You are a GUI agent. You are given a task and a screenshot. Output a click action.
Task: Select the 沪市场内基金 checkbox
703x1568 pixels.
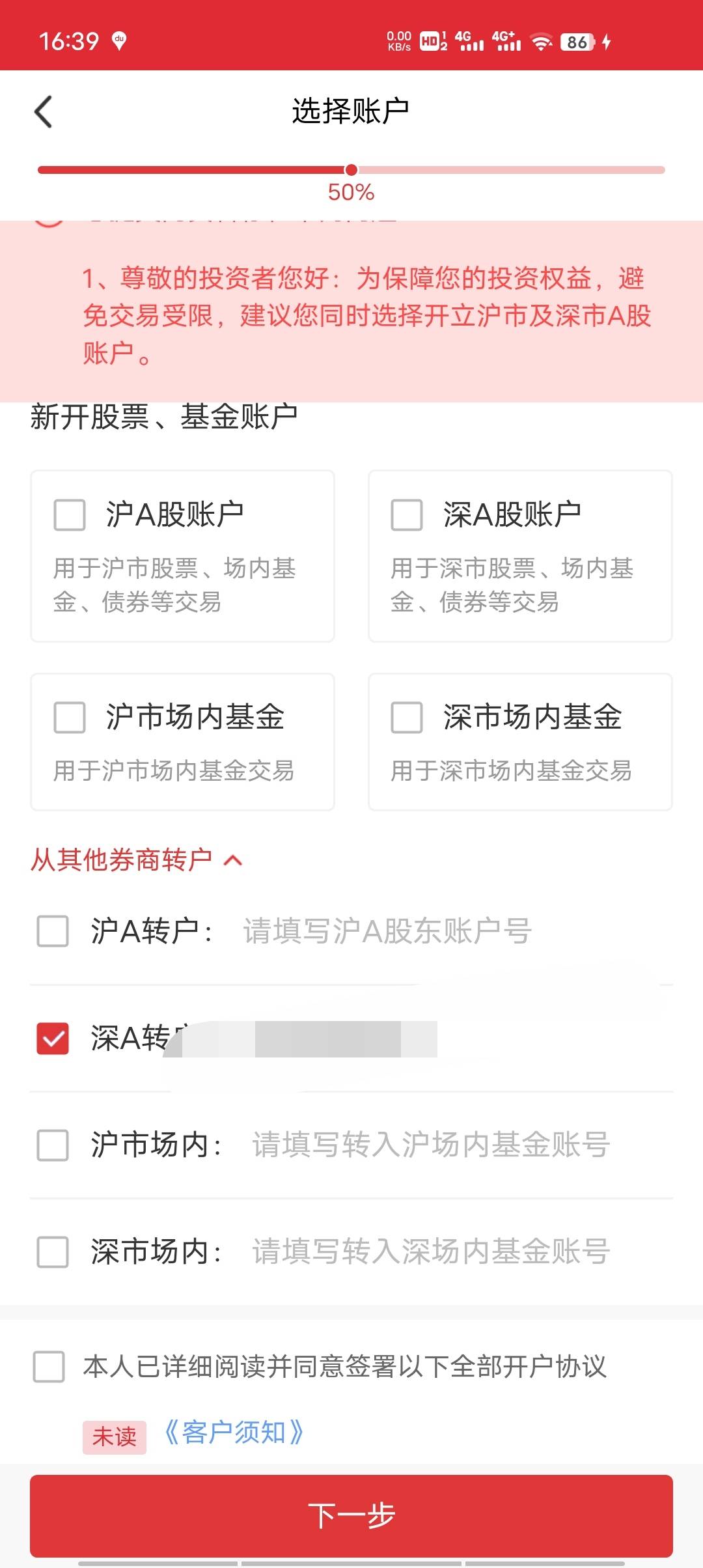point(70,717)
